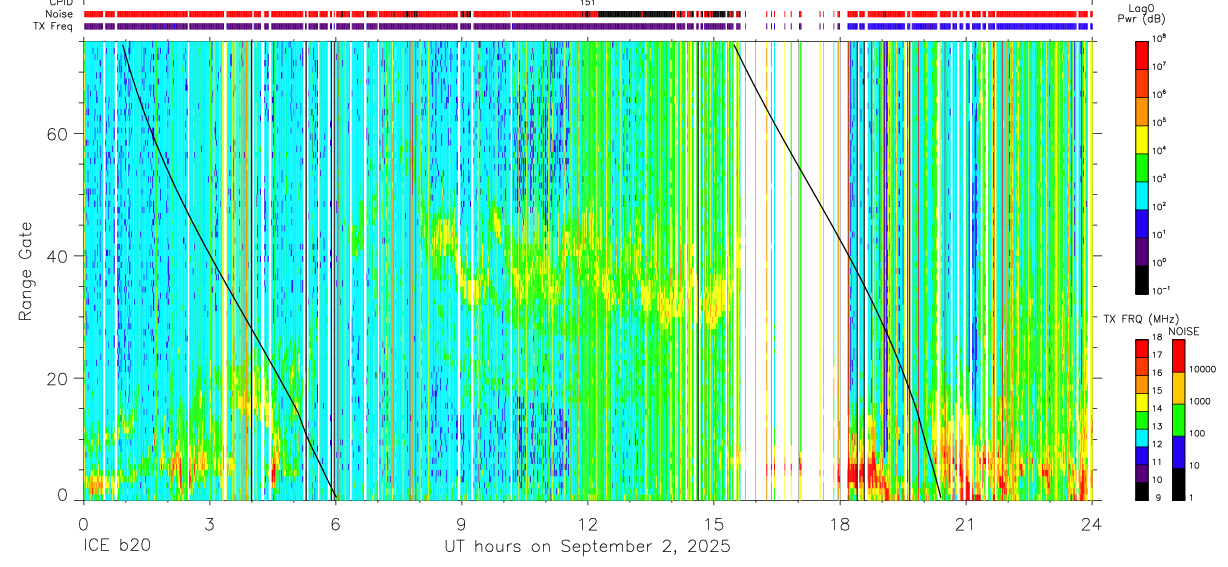
Task: Pick the cyan segment of TX FRQ colorbar
Action: [x=1142, y=436]
